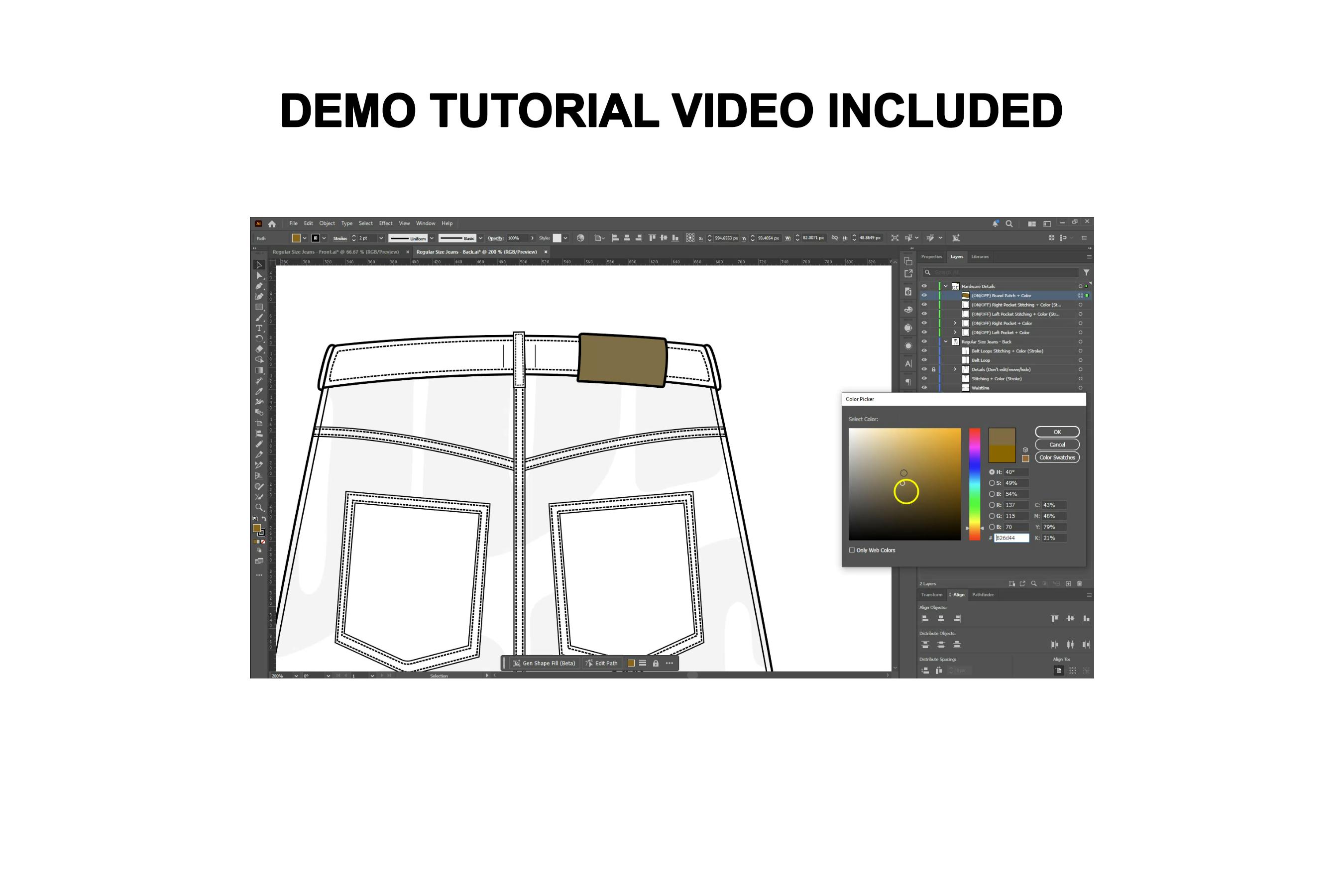Open the fill color dropdown arrow
Image resolution: width=1344 pixels, height=896 pixels.
(305, 238)
